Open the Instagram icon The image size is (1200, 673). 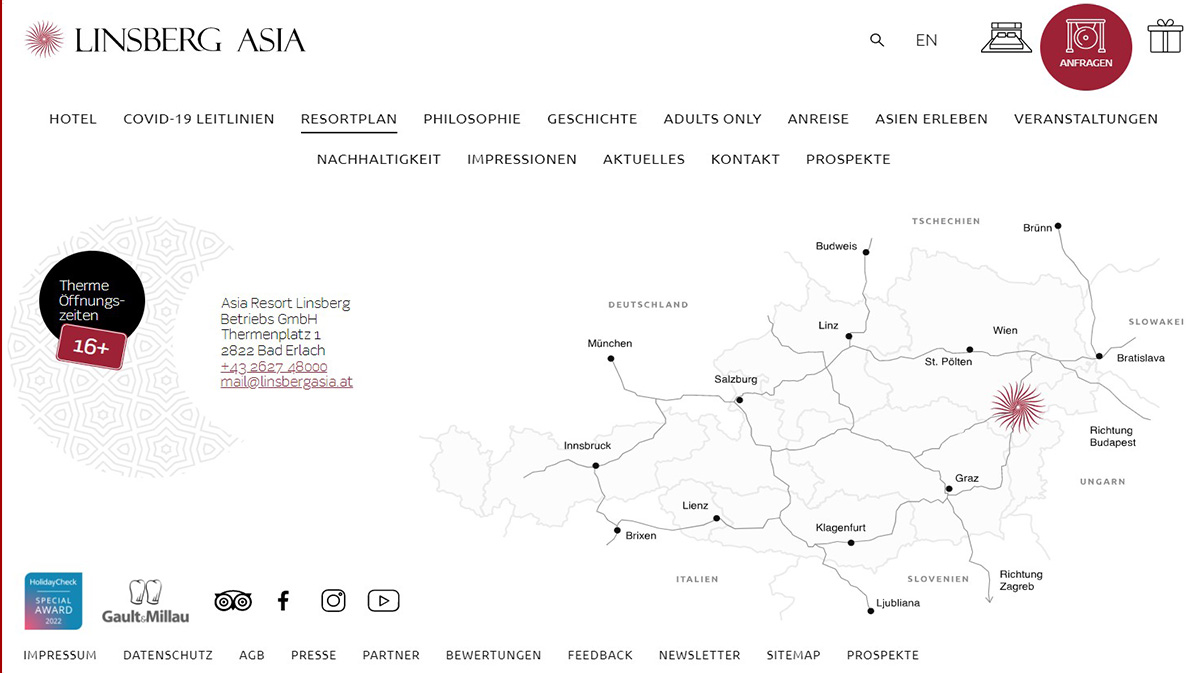(x=333, y=601)
